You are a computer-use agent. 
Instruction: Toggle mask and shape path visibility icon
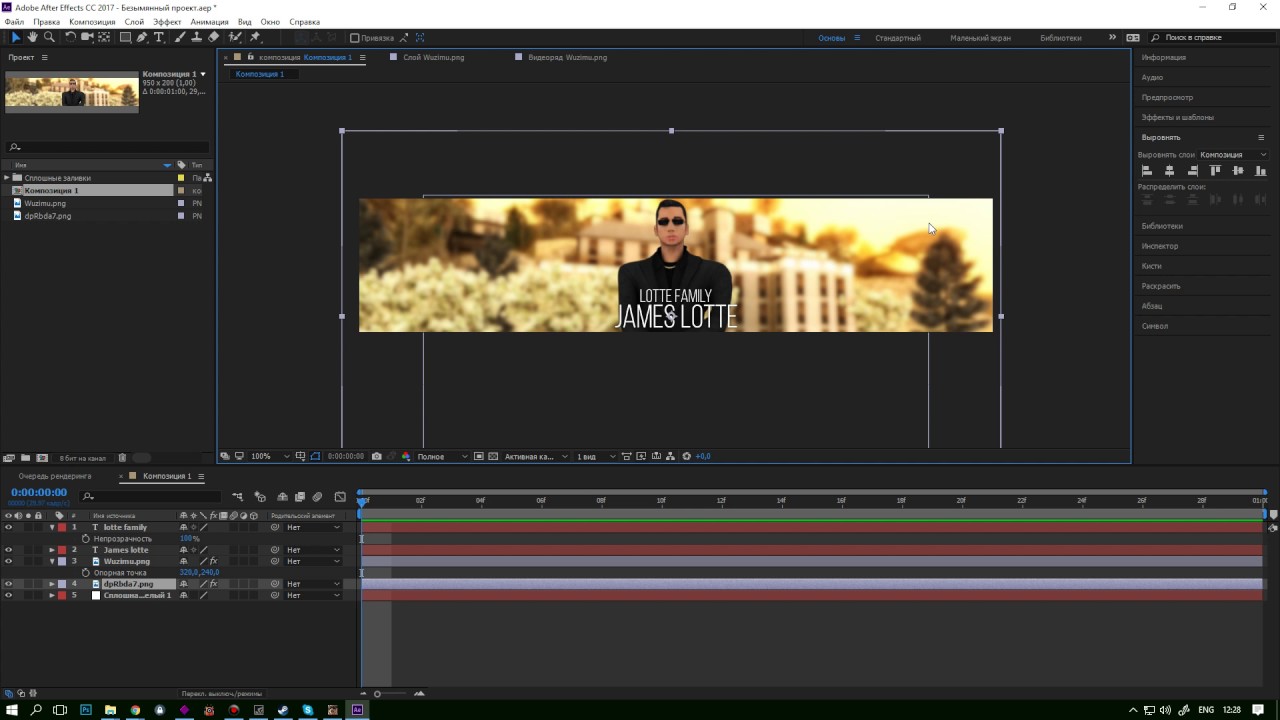315,456
